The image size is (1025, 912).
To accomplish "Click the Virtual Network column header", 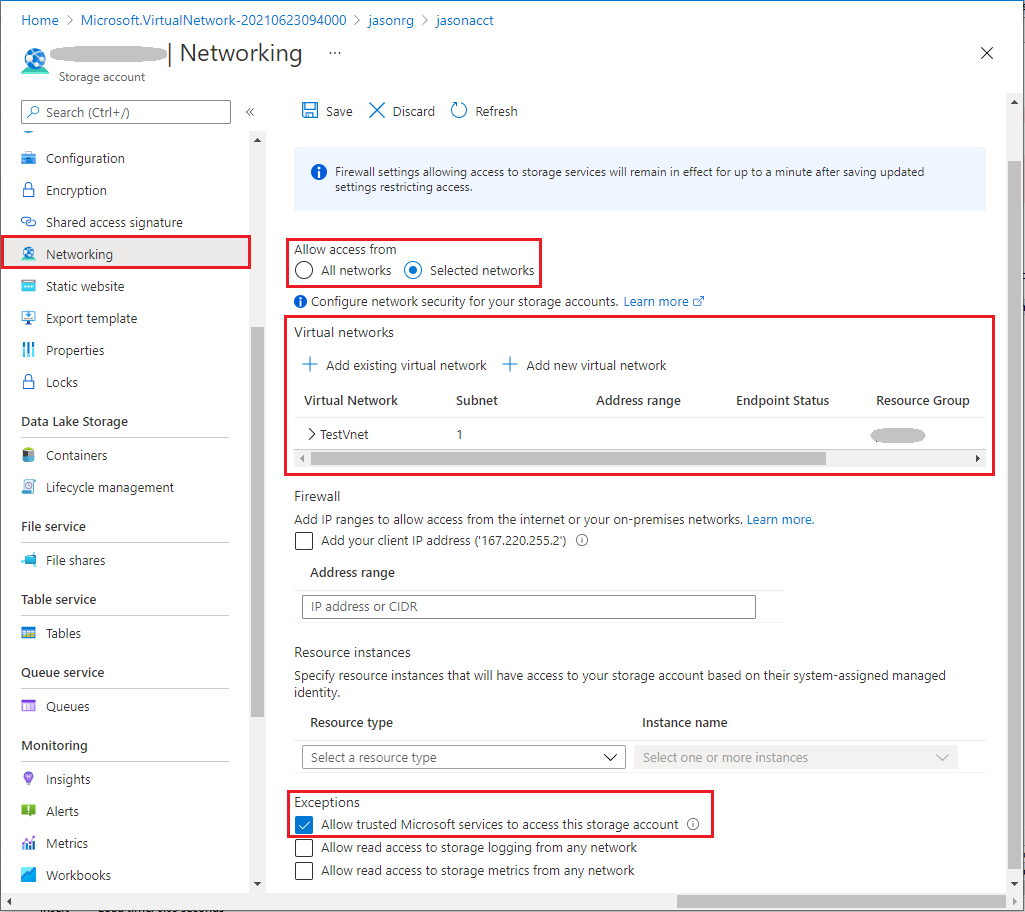I will click(x=350, y=400).
